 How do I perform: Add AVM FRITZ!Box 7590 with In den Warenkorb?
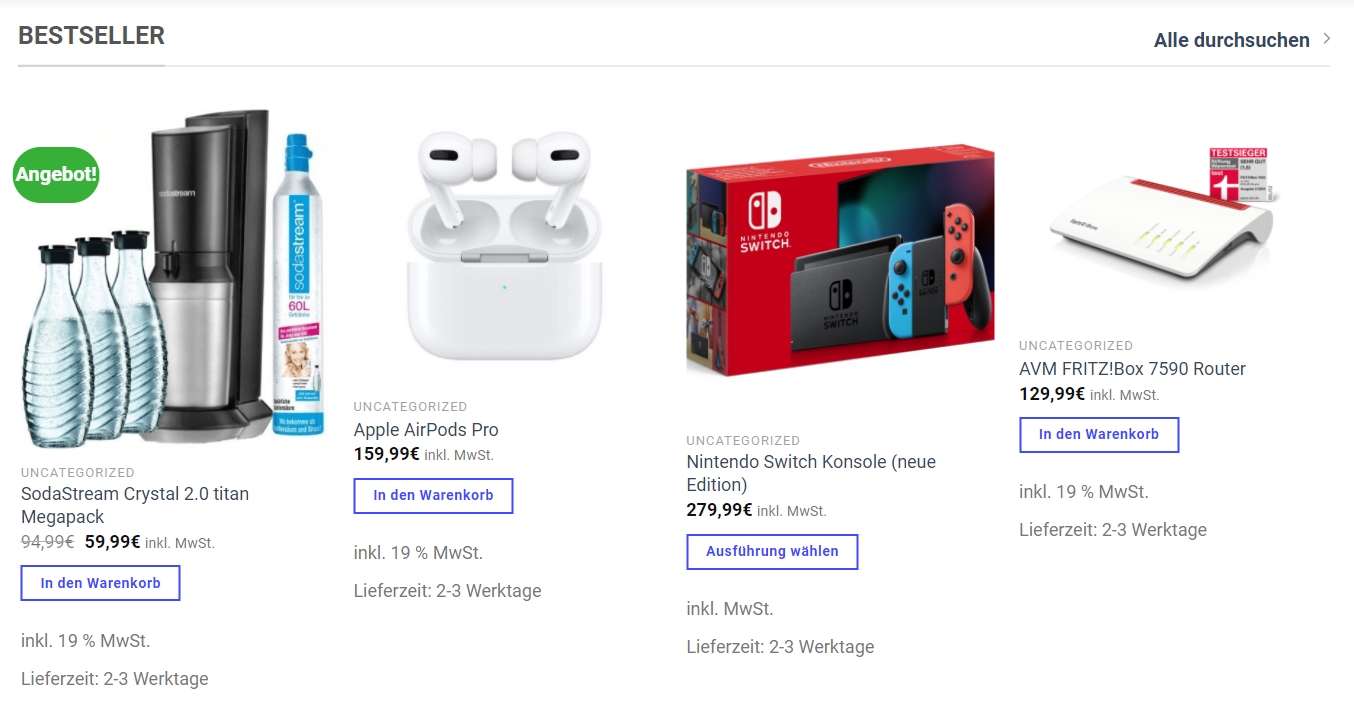click(1099, 435)
